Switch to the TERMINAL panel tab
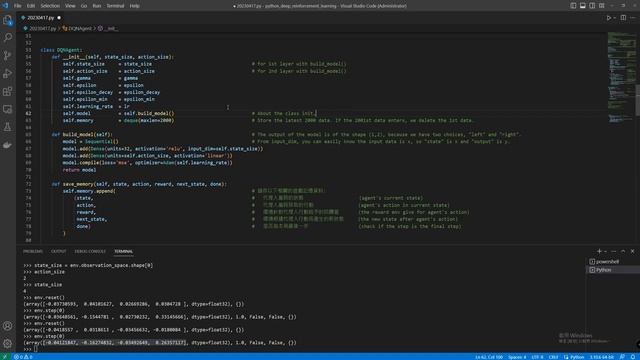 (x=123, y=251)
